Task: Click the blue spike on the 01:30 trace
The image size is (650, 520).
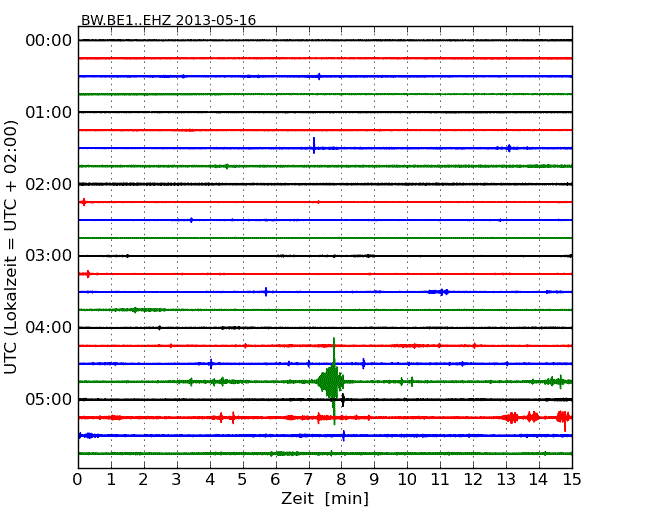Action: (314, 146)
